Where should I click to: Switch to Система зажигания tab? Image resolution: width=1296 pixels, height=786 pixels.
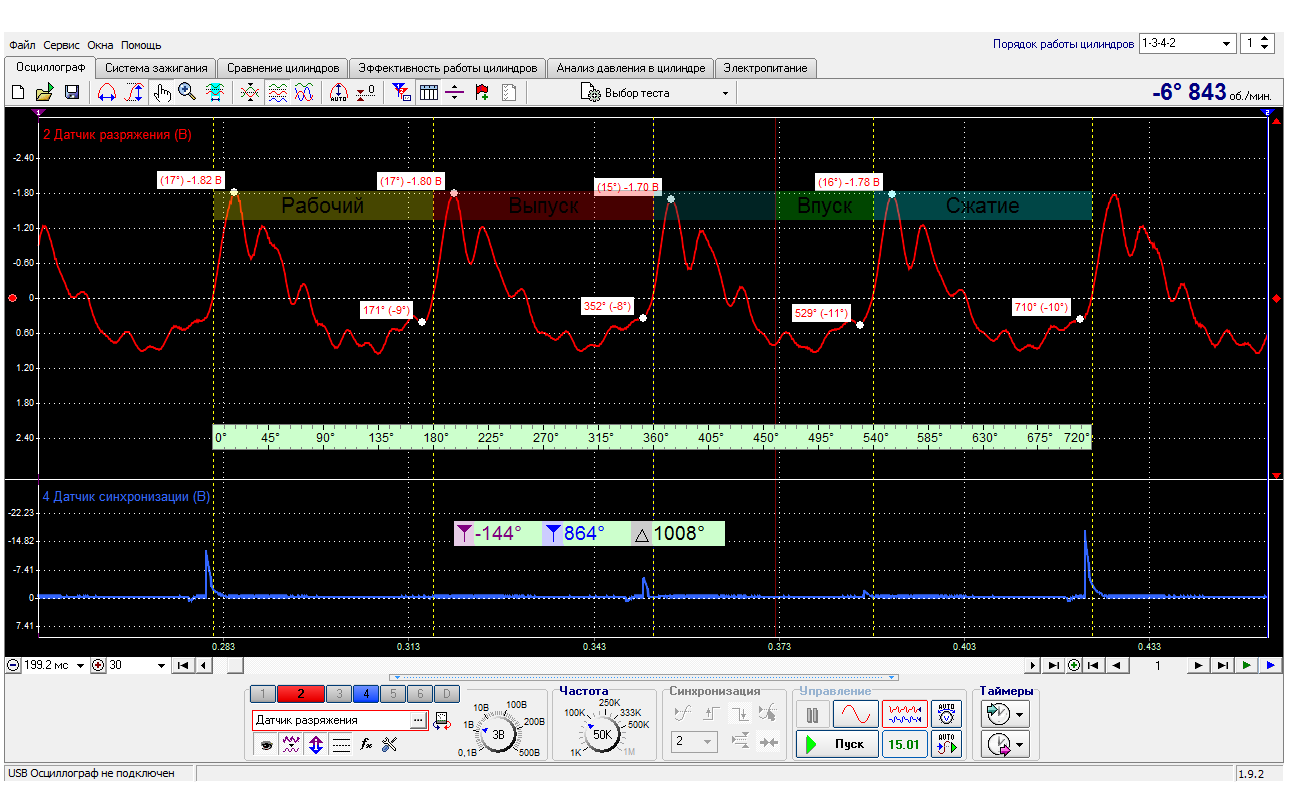[x=157, y=68]
